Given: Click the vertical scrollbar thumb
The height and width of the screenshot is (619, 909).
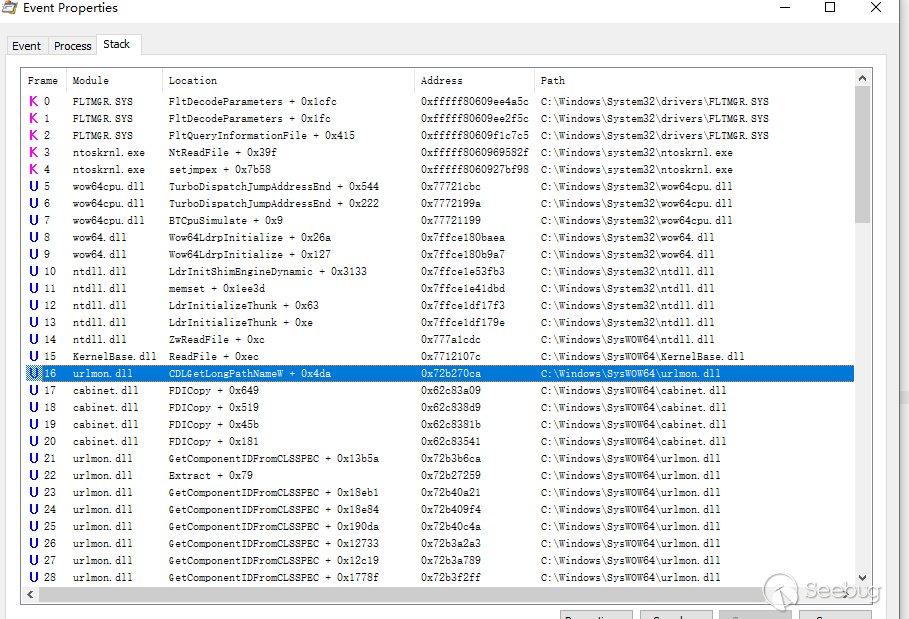Looking at the screenshot, I should point(863,154).
